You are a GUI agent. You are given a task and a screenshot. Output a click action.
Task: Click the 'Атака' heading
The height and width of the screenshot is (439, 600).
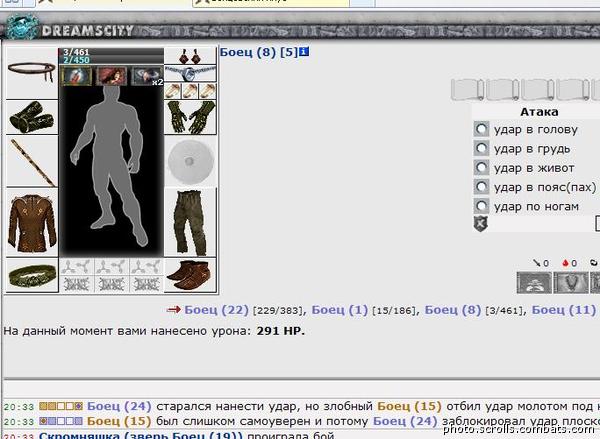coord(539,112)
